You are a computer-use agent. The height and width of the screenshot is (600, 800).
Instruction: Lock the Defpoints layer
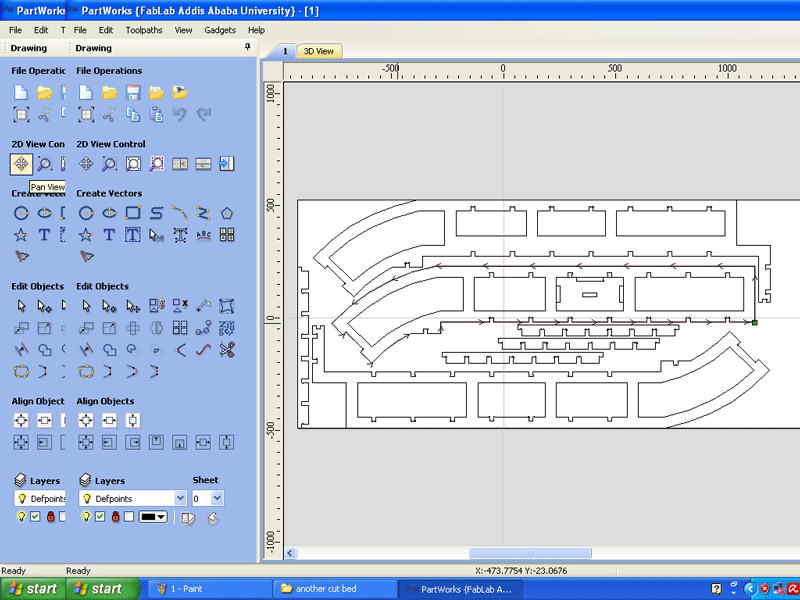coord(115,516)
